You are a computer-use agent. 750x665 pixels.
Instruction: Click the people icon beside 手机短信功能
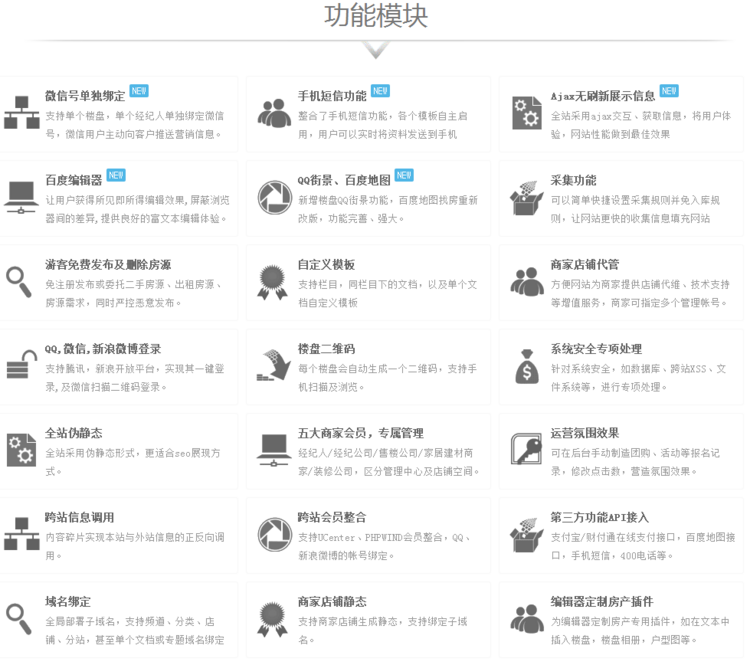coord(274,113)
